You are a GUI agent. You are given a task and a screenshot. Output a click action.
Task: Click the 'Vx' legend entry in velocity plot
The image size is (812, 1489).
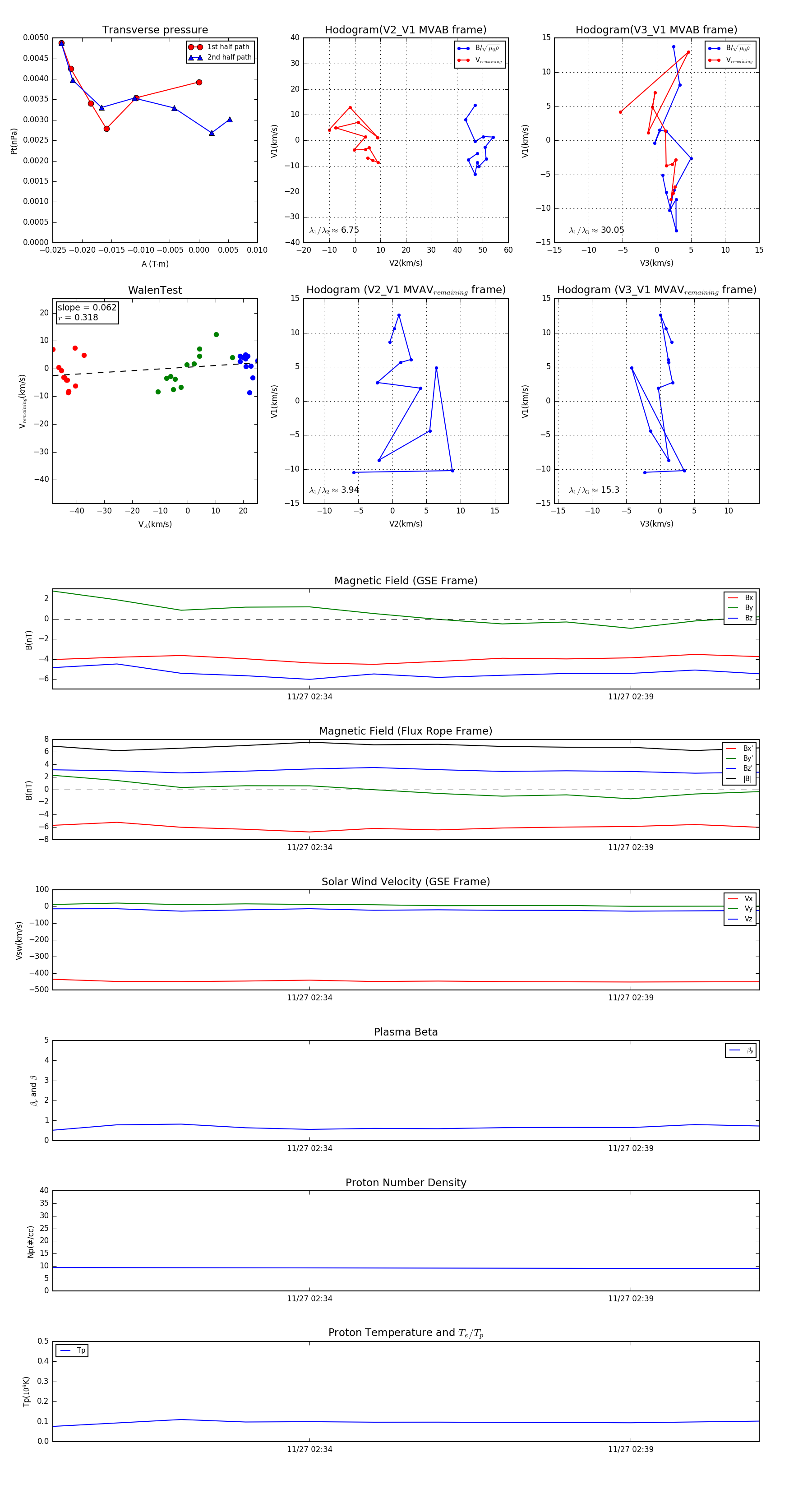(x=740, y=899)
